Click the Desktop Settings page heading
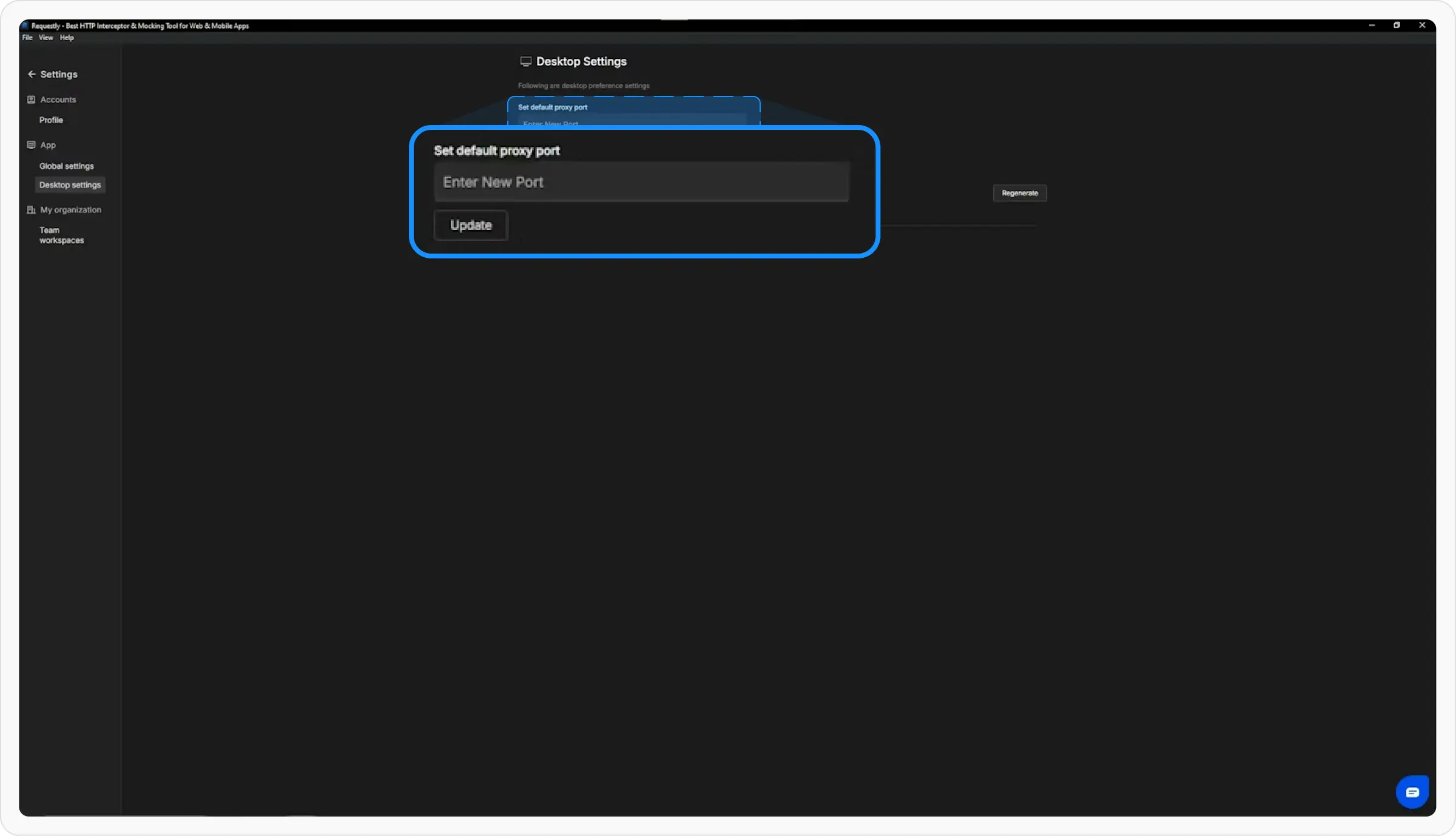 tap(581, 61)
